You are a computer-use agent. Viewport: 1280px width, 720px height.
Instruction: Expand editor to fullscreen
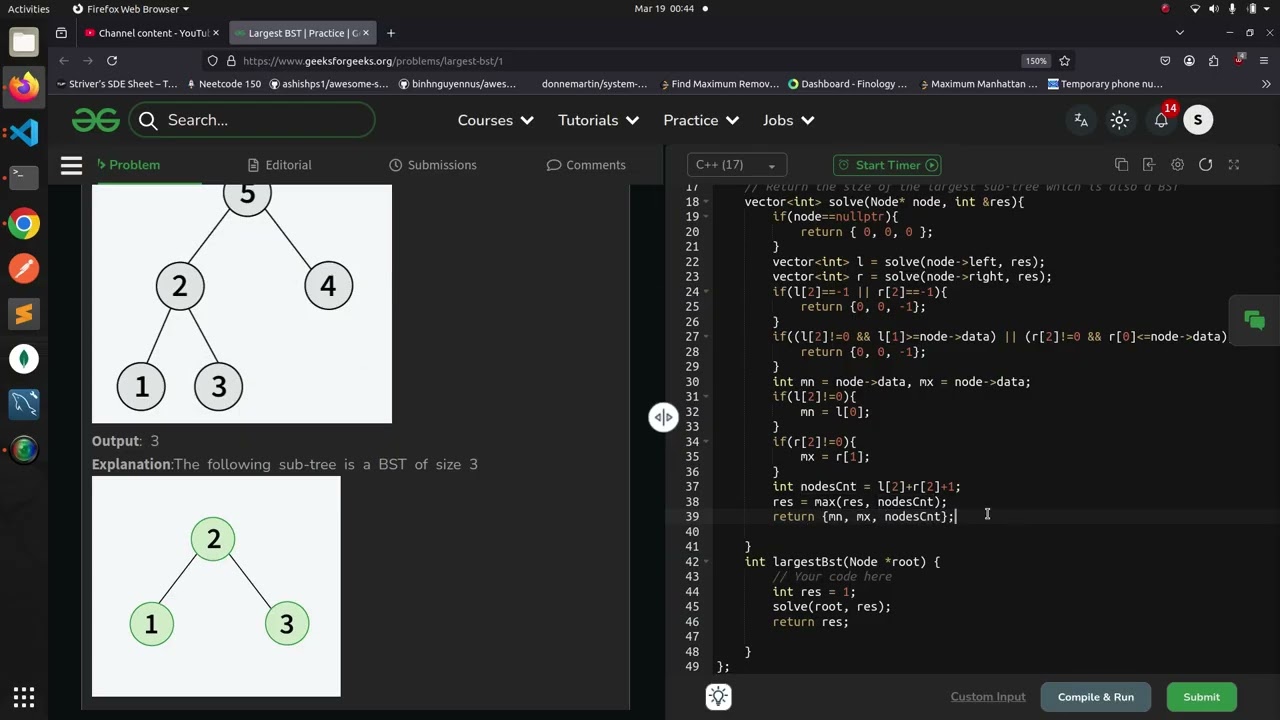pos(1234,165)
